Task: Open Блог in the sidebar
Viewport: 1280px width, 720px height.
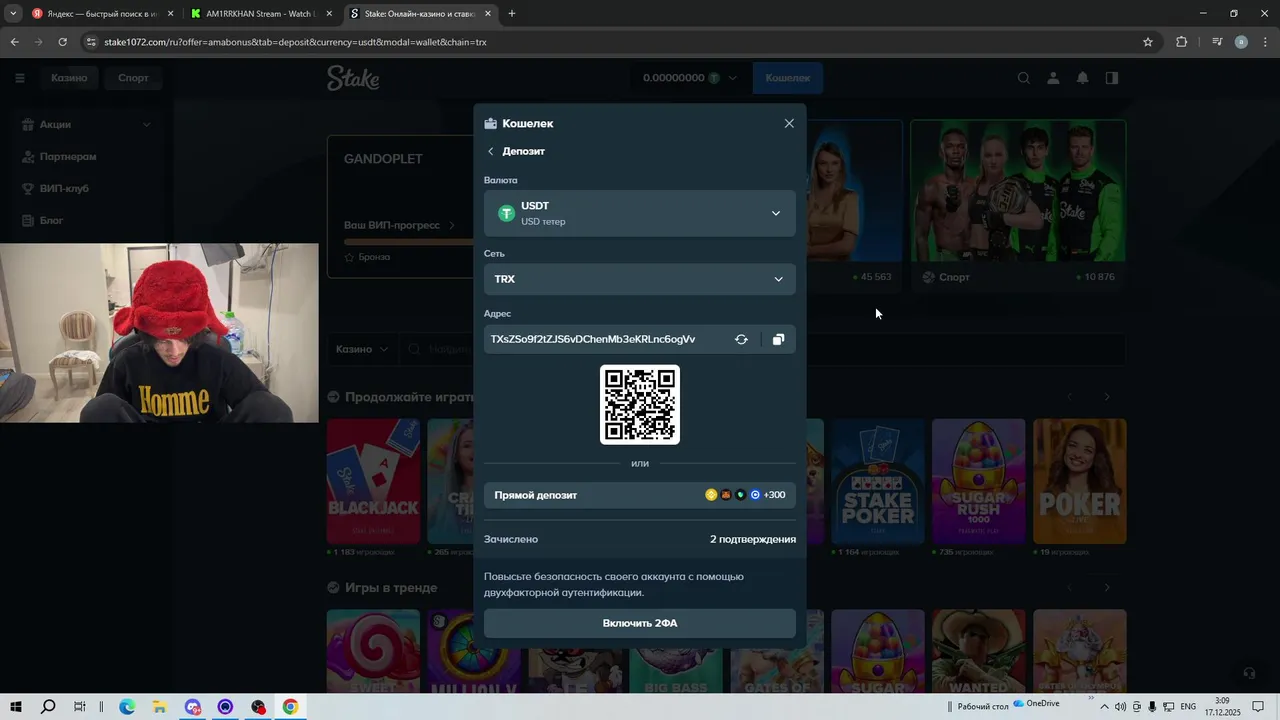Action: 51,221
